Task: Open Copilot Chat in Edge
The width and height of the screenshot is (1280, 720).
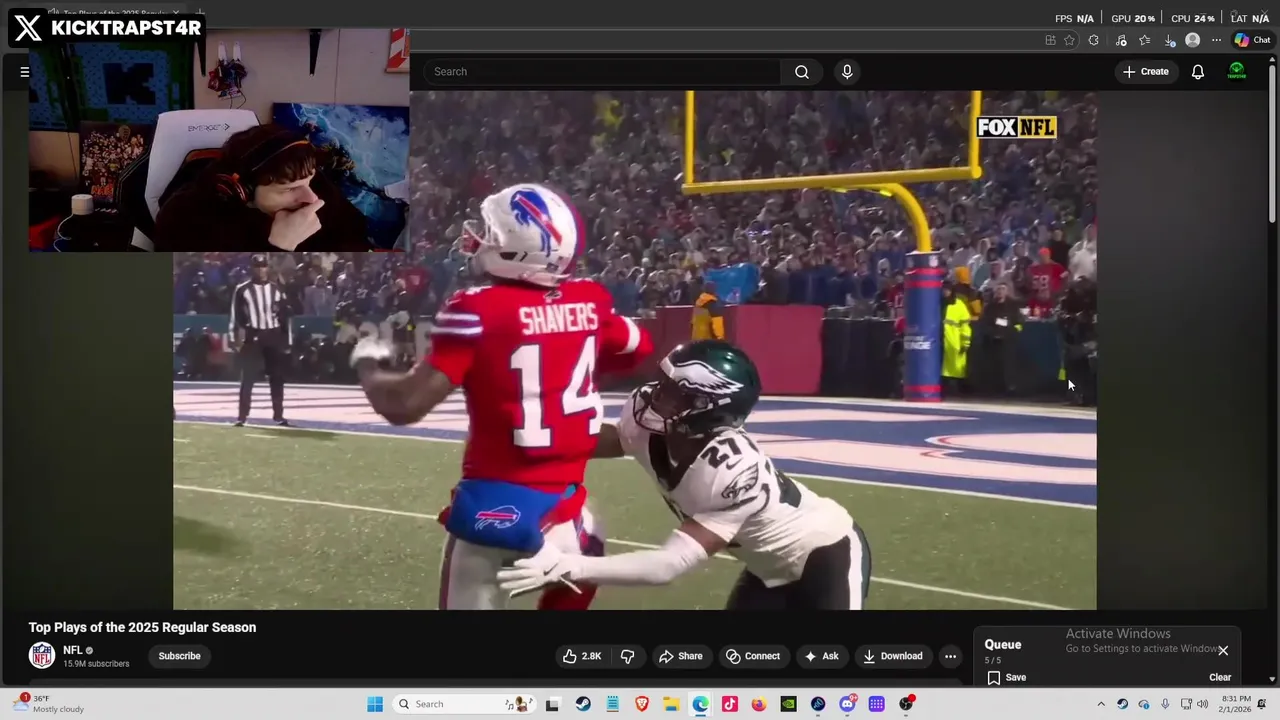Action: pos(1252,40)
